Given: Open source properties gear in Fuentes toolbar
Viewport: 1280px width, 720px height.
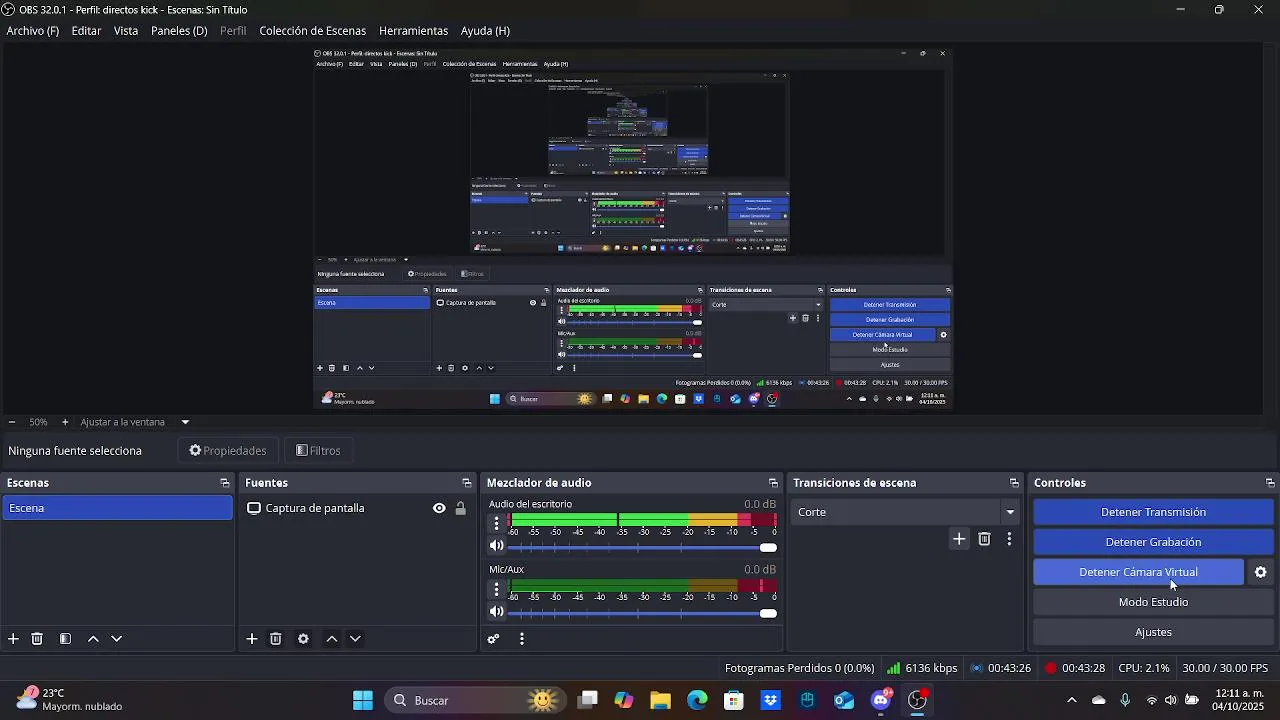Looking at the screenshot, I should [x=303, y=639].
